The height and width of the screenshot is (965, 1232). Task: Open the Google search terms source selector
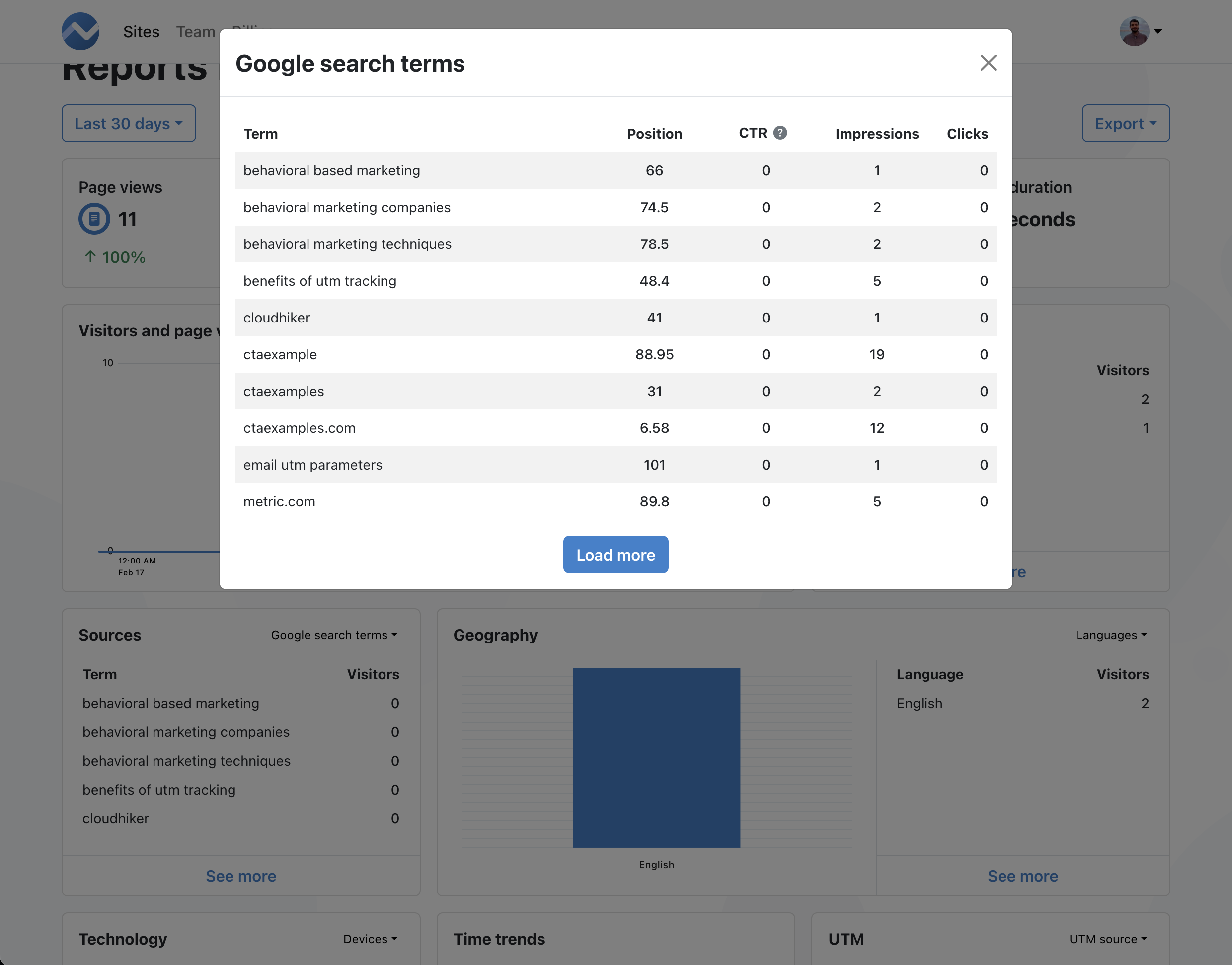tap(334, 635)
